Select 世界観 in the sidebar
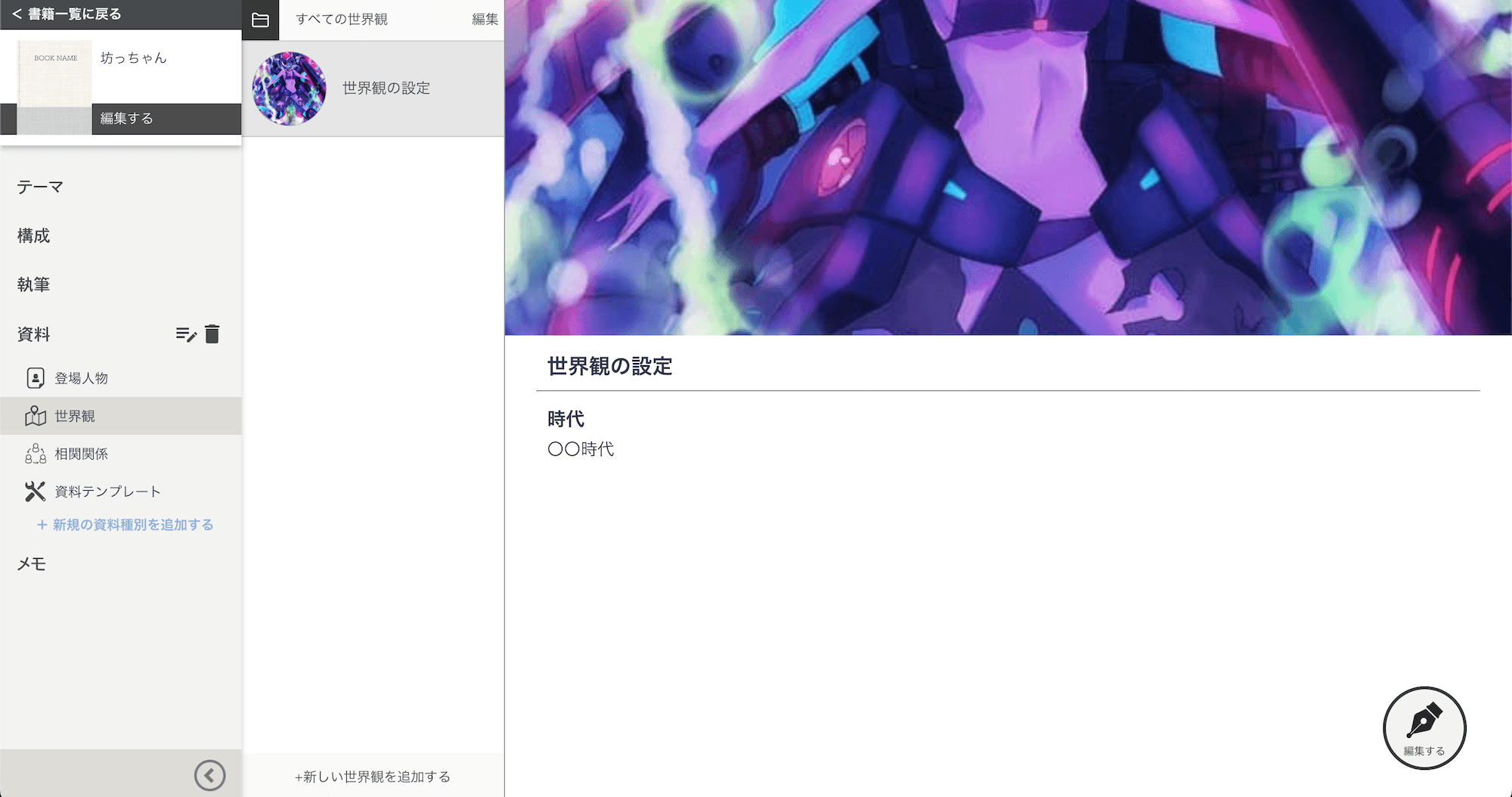This screenshot has width=1512, height=797. [121, 416]
